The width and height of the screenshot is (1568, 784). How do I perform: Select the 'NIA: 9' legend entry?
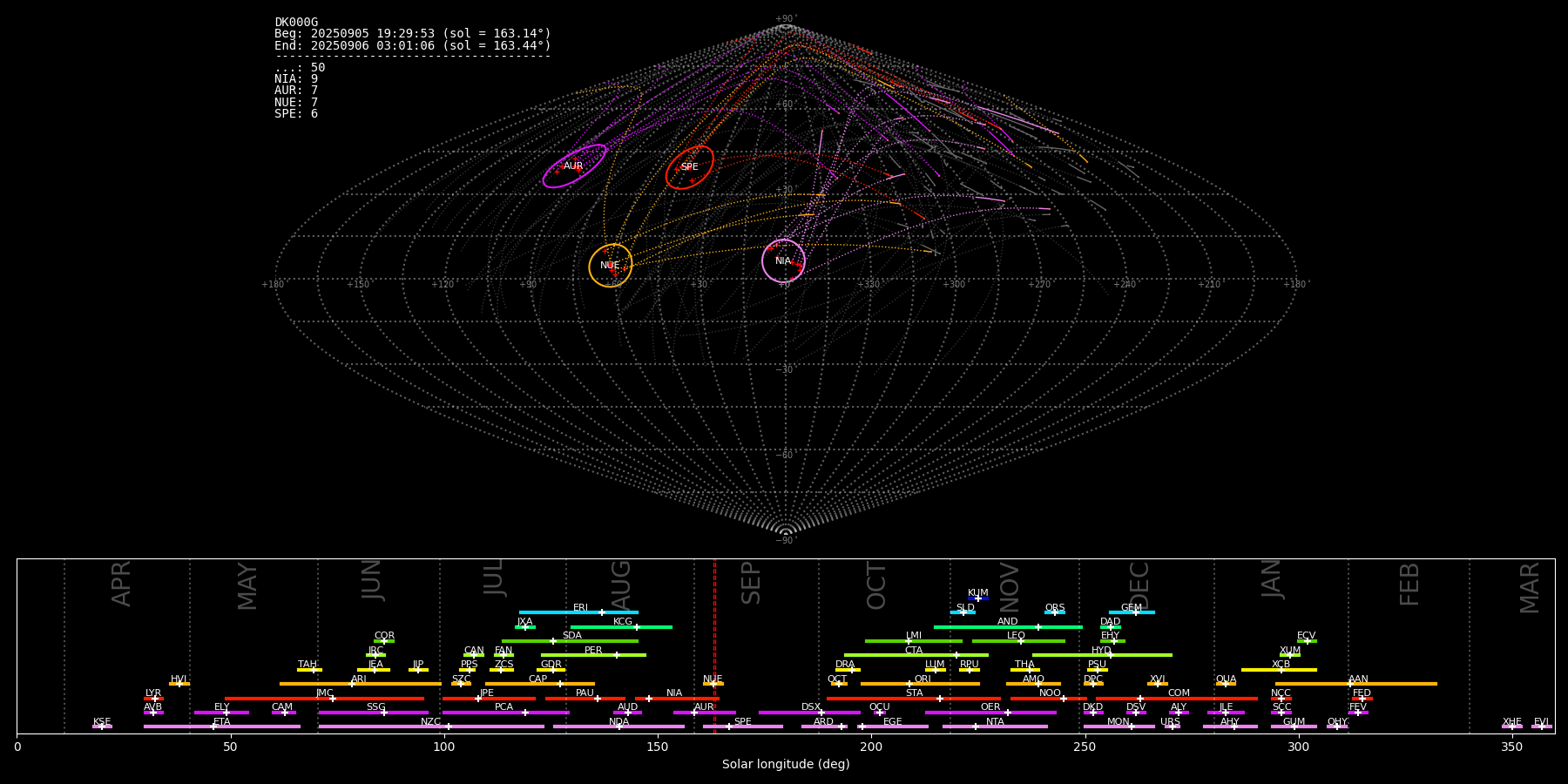tap(296, 79)
